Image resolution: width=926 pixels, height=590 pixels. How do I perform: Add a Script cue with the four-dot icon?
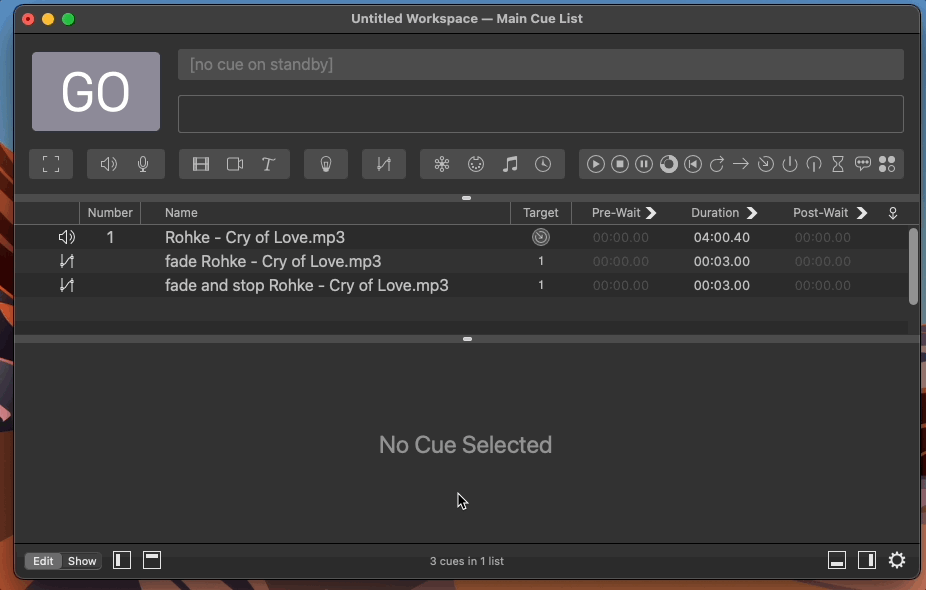click(x=886, y=164)
